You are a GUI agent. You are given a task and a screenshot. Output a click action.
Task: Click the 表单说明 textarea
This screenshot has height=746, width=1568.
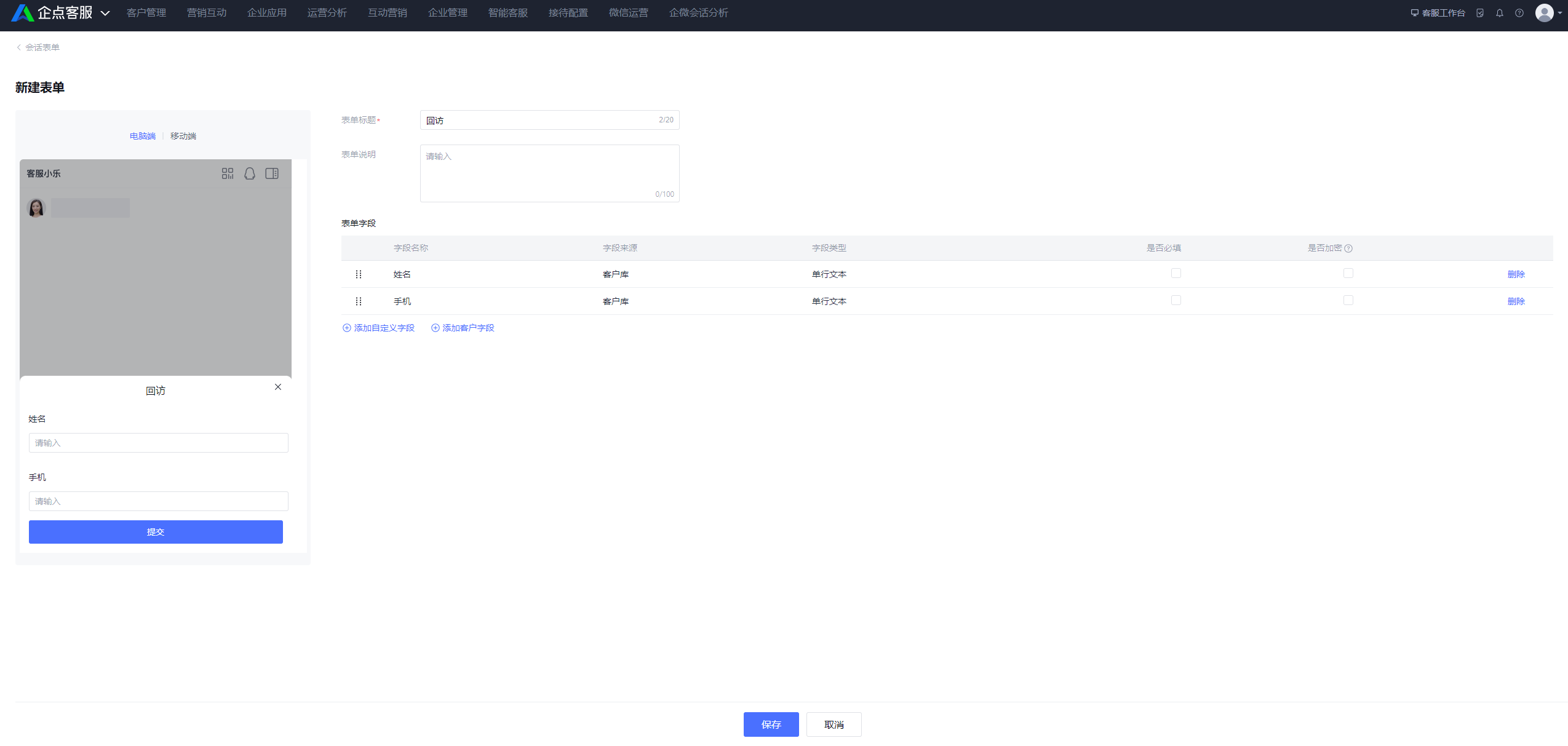[x=550, y=173]
